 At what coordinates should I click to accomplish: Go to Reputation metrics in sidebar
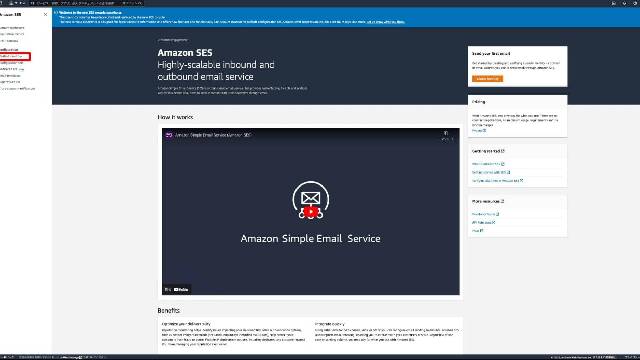(12, 34)
